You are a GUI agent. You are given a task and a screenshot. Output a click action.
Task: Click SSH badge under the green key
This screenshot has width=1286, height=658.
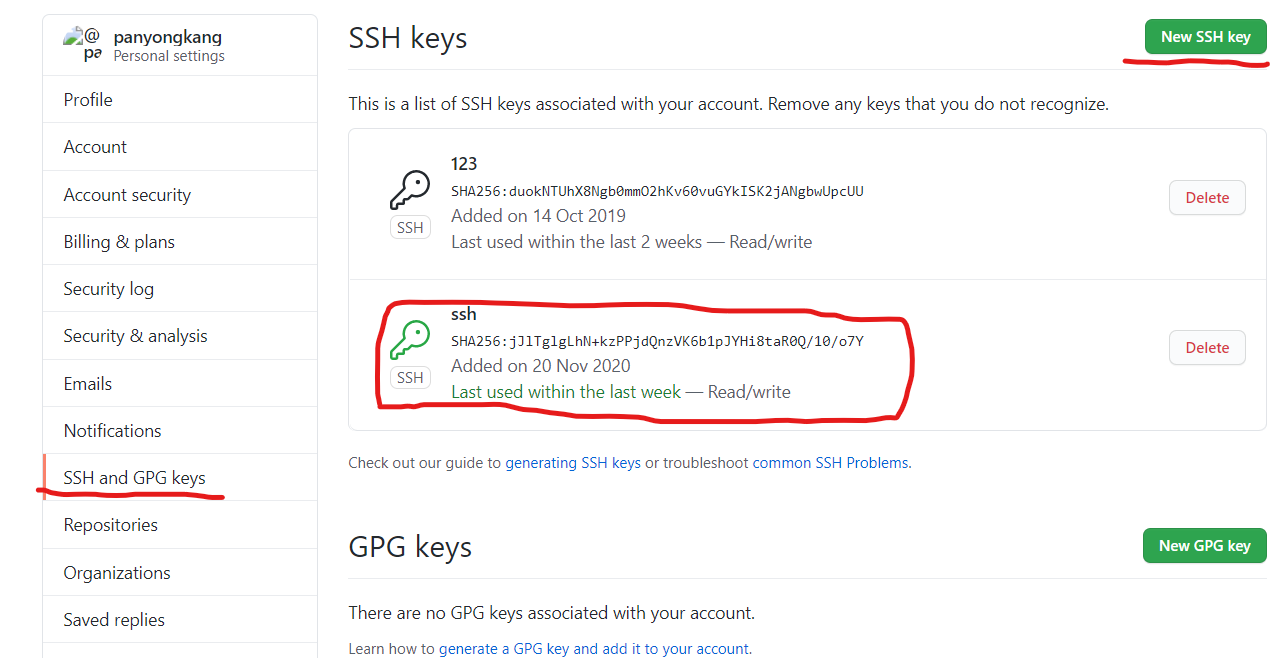tap(410, 378)
